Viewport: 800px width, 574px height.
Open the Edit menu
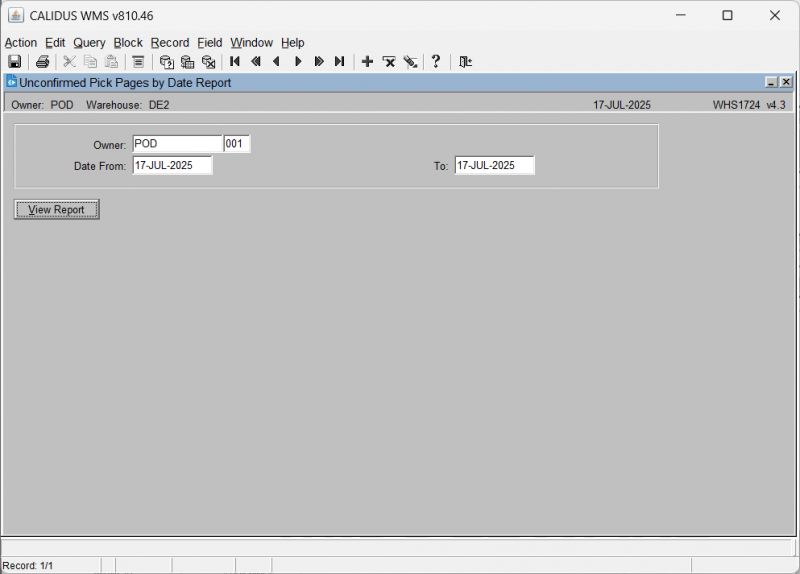coord(55,43)
